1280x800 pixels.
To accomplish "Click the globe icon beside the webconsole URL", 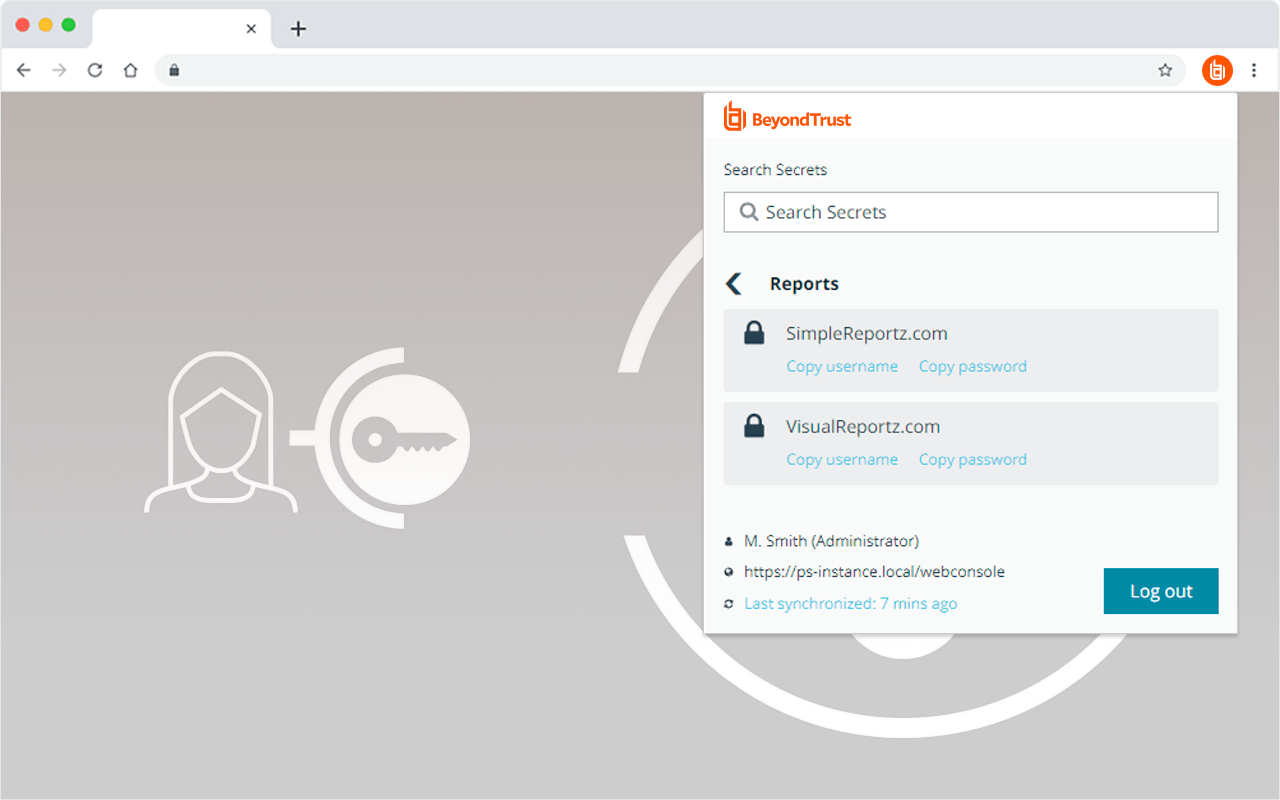I will point(729,572).
